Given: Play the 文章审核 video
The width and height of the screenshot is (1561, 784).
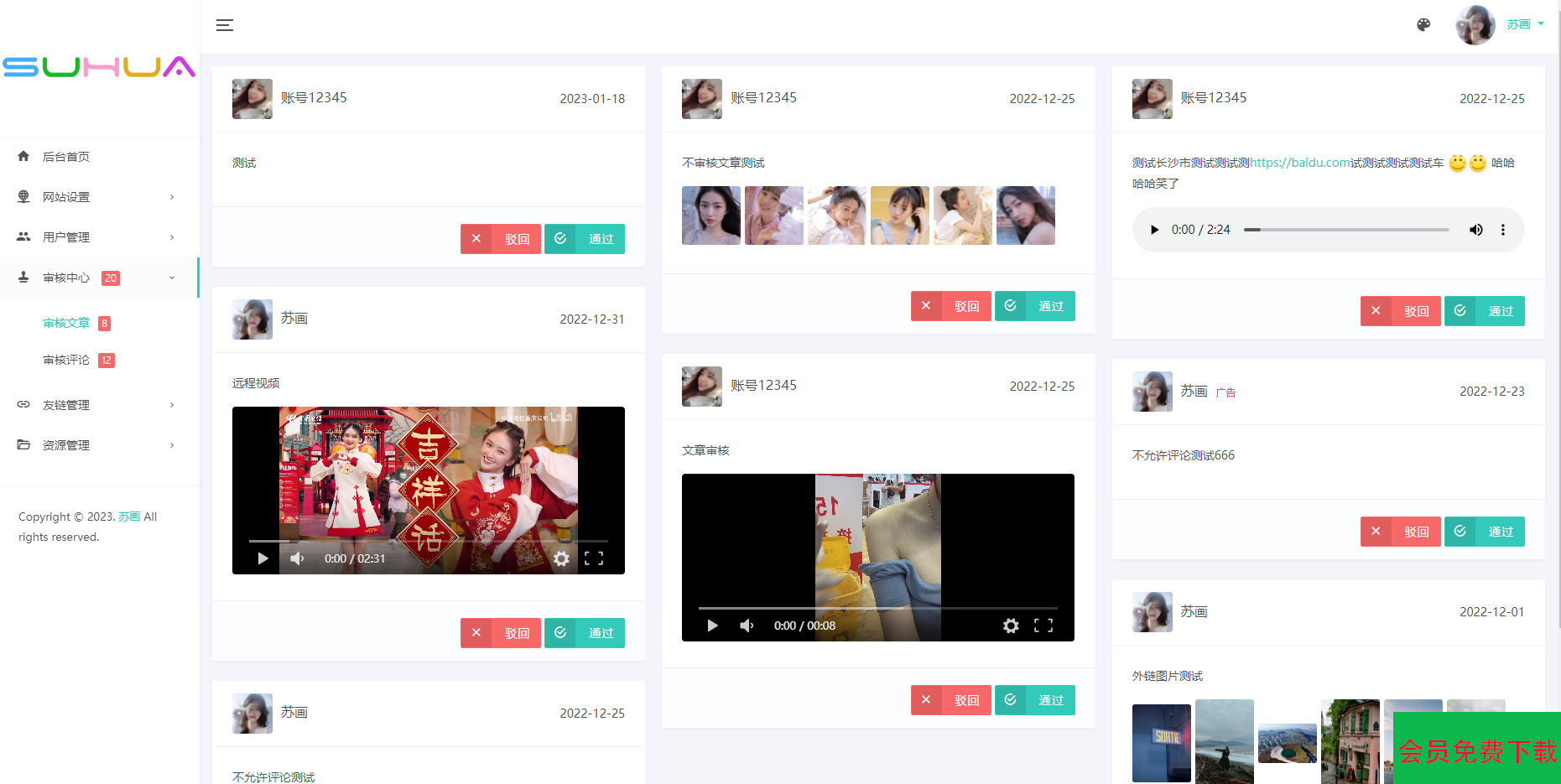Looking at the screenshot, I should 712,626.
